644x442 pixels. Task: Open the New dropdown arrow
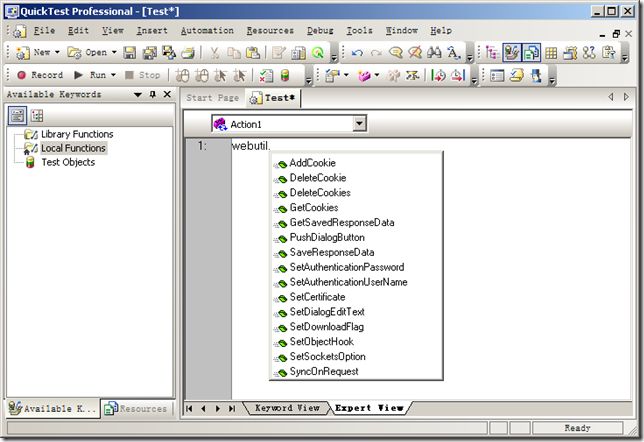[x=57, y=53]
